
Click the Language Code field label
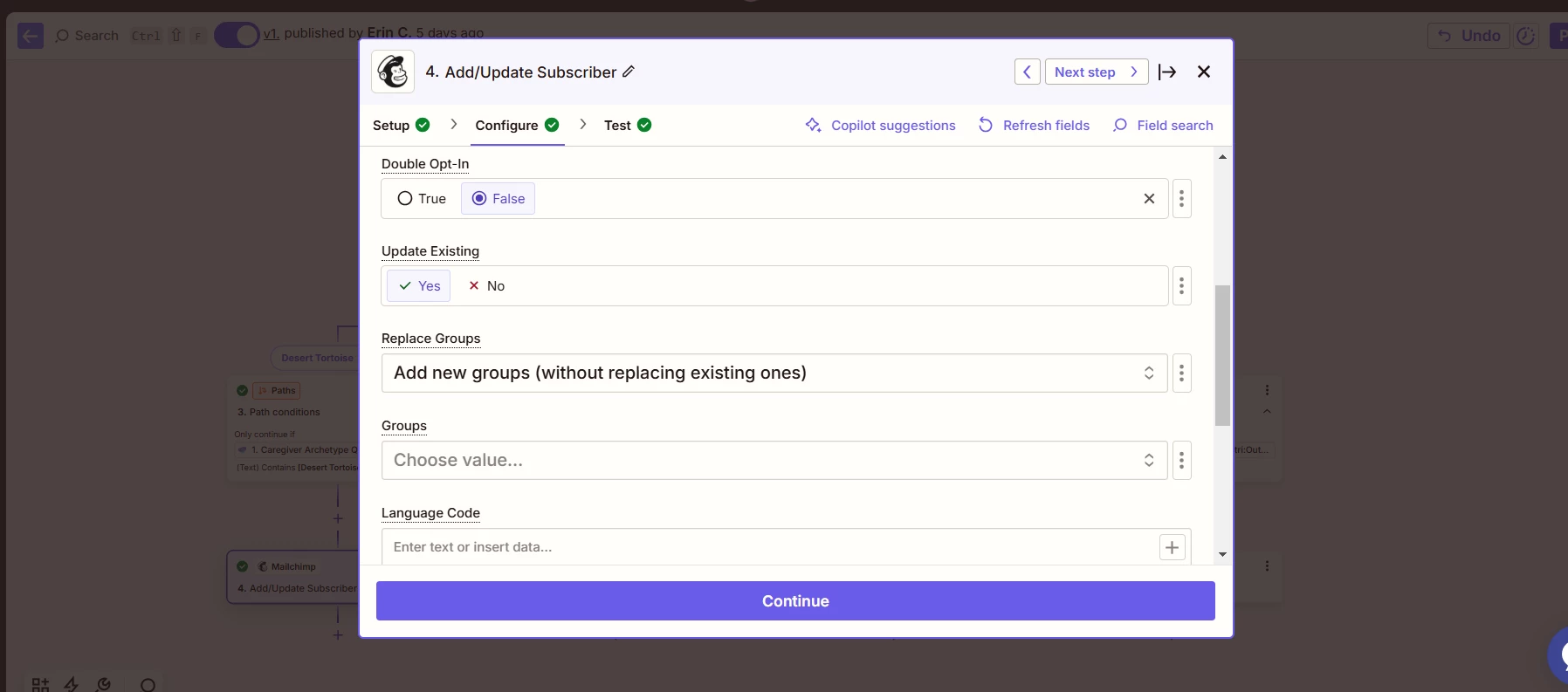430,512
